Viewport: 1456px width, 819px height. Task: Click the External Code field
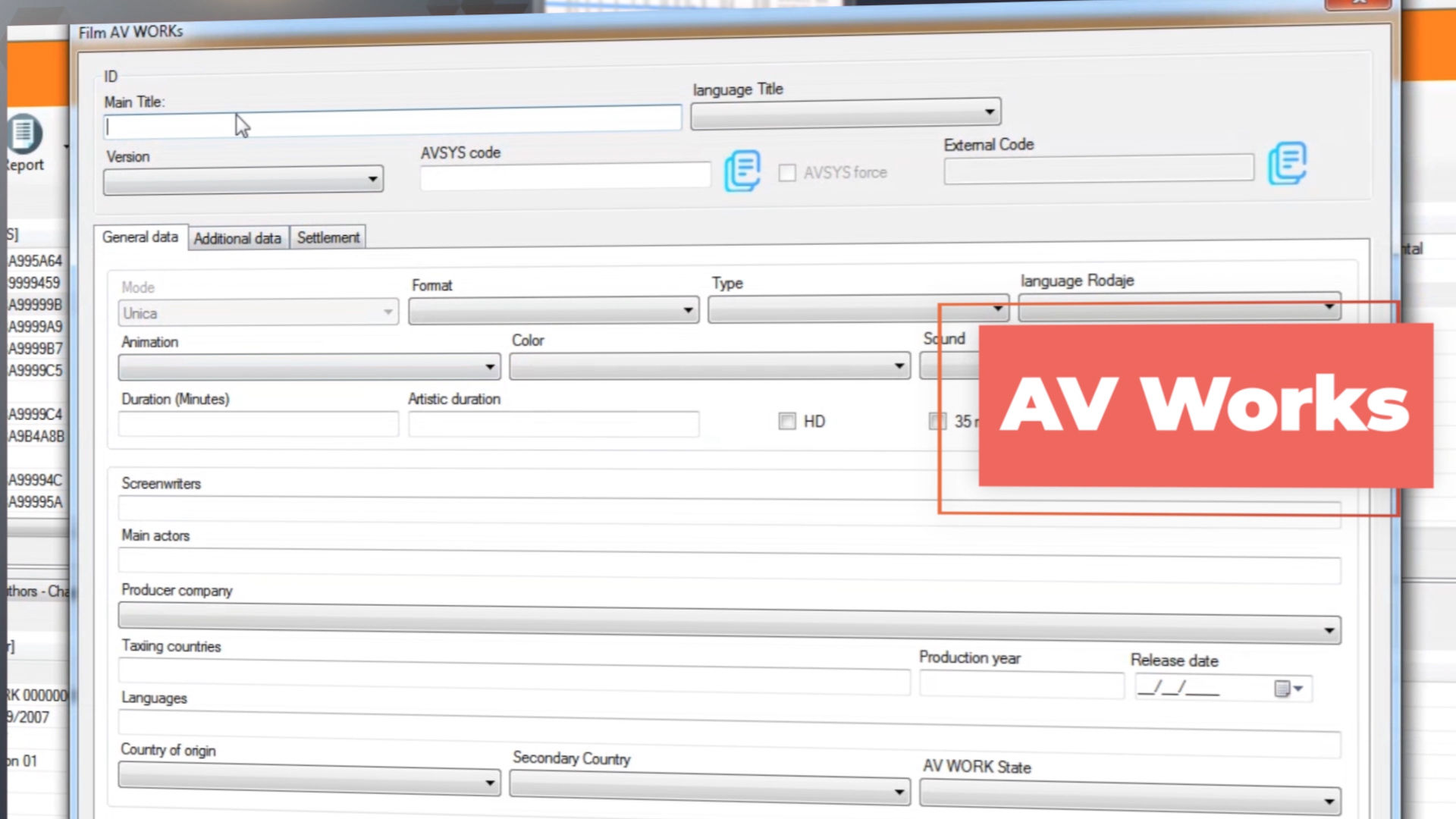tap(1099, 168)
